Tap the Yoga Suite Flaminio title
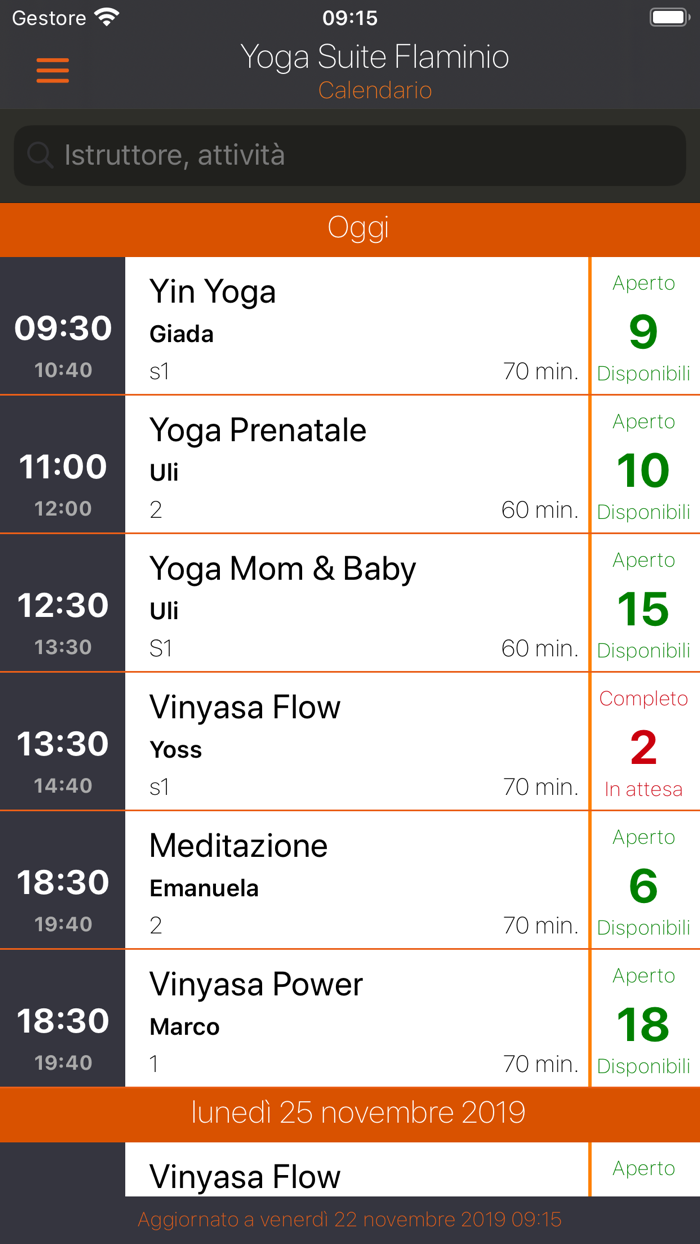This screenshot has width=700, height=1244. coord(375,57)
